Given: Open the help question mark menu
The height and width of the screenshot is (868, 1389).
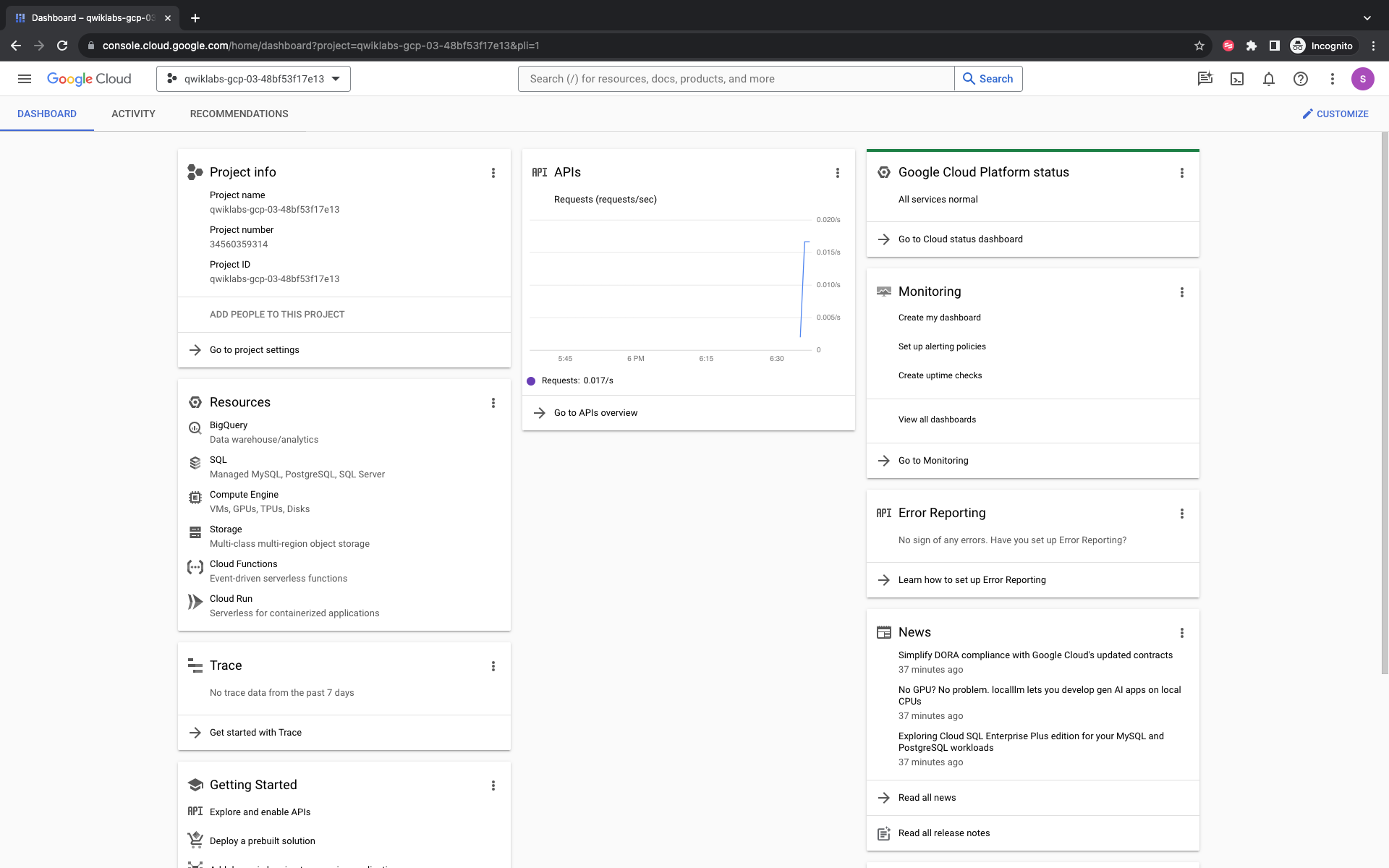Looking at the screenshot, I should pyautogui.click(x=1301, y=79).
